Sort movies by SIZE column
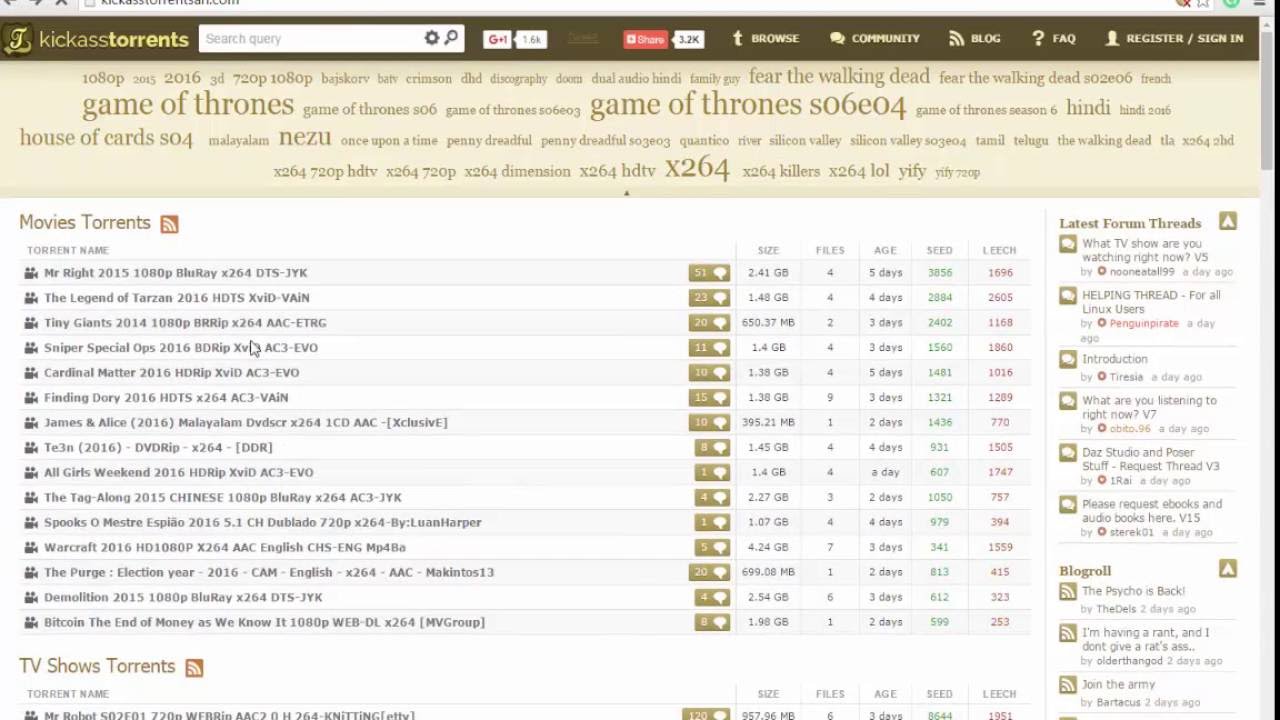 pyautogui.click(x=768, y=250)
